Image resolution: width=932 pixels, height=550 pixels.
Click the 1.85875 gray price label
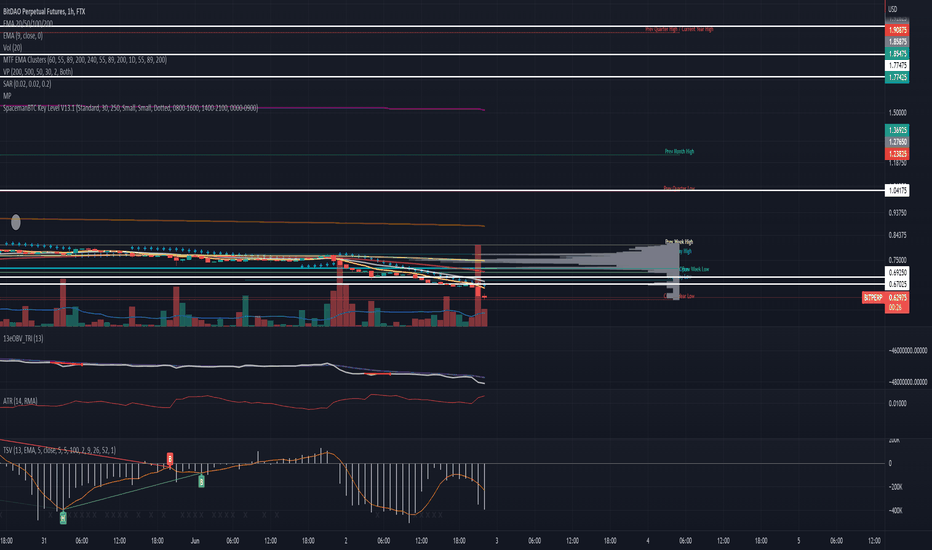coord(897,42)
